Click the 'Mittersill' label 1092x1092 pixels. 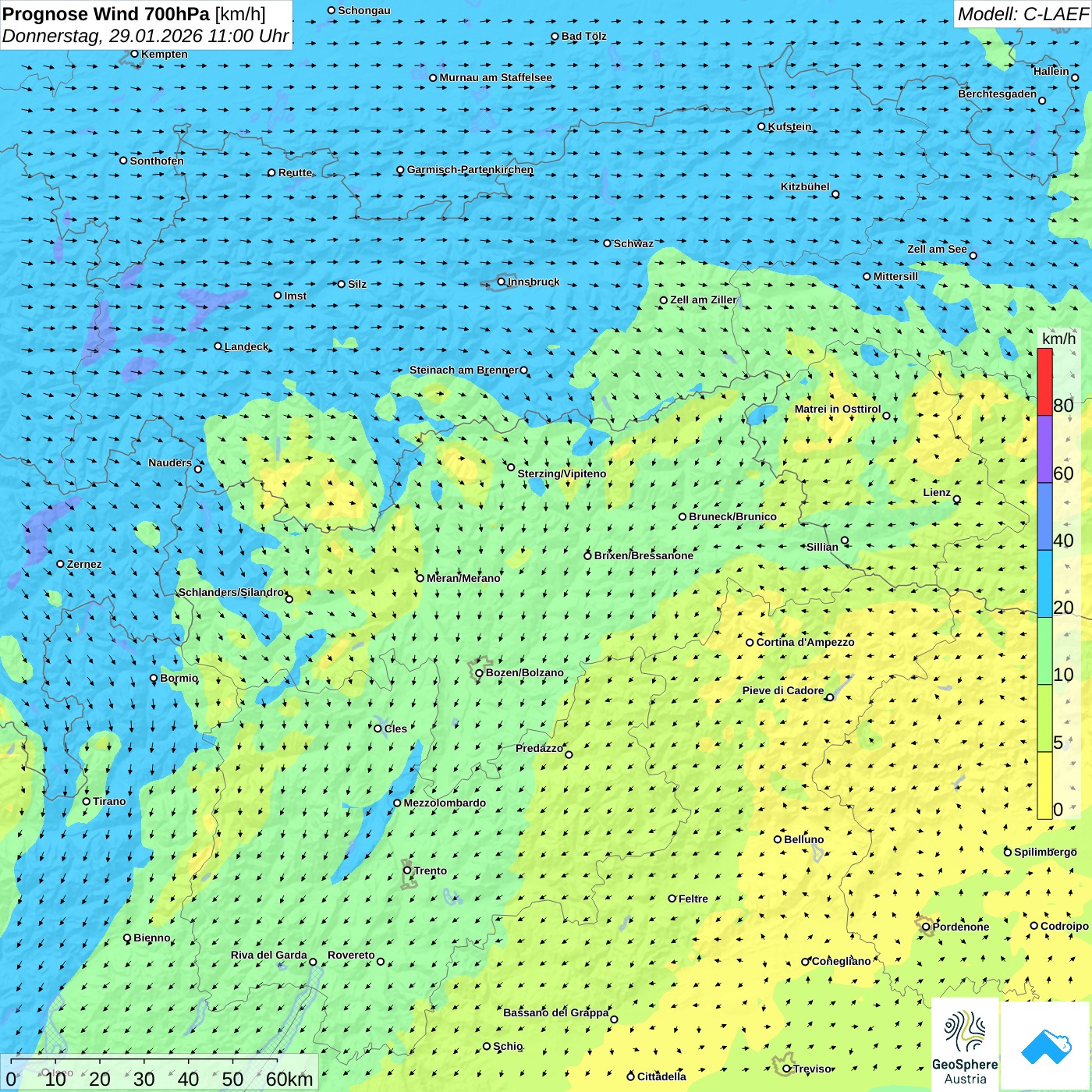pyautogui.click(x=895, y=276)
